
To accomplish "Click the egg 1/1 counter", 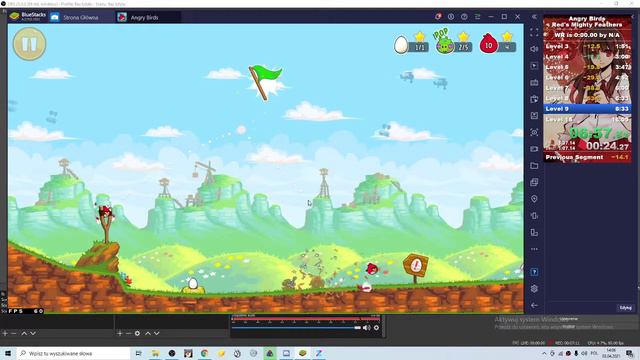I will coord(411,44).
